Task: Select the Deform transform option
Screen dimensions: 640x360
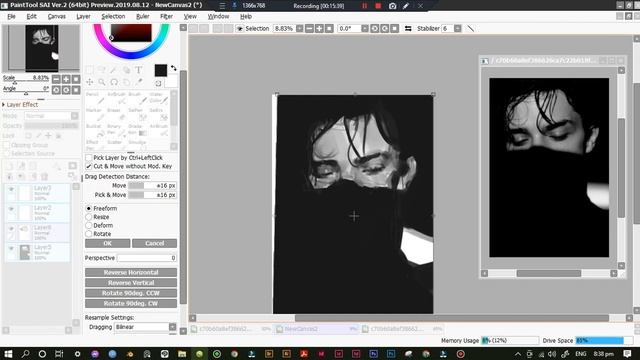Action: [x=89, y=225]
